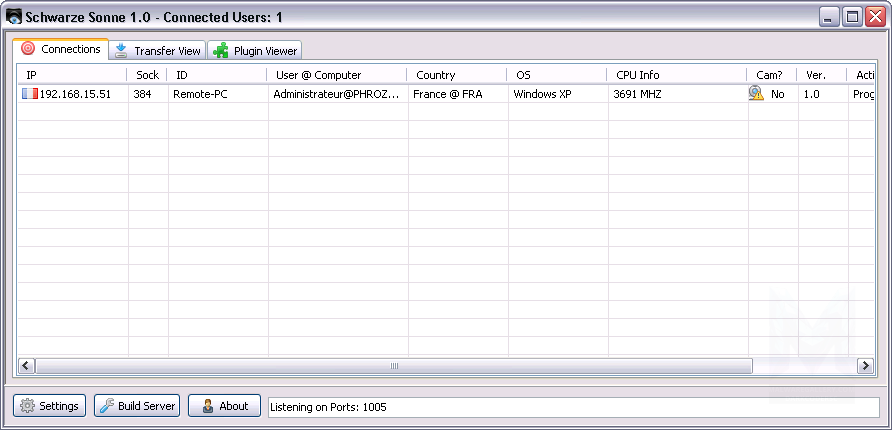Open the Settings button
Screen dimensions: 892x430
pos(49,406)
